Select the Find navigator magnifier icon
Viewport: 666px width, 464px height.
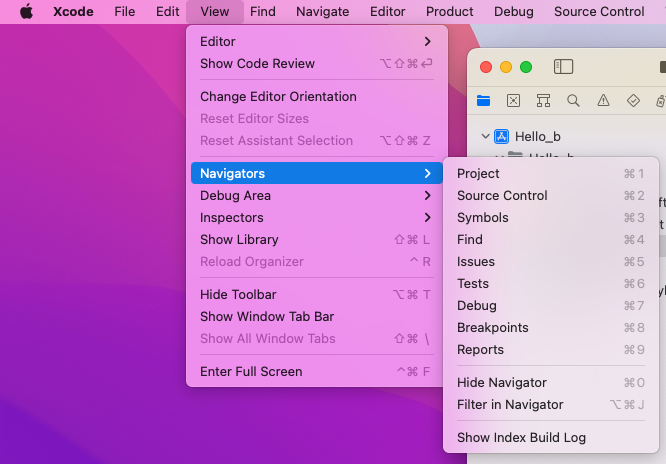[573, 101]
